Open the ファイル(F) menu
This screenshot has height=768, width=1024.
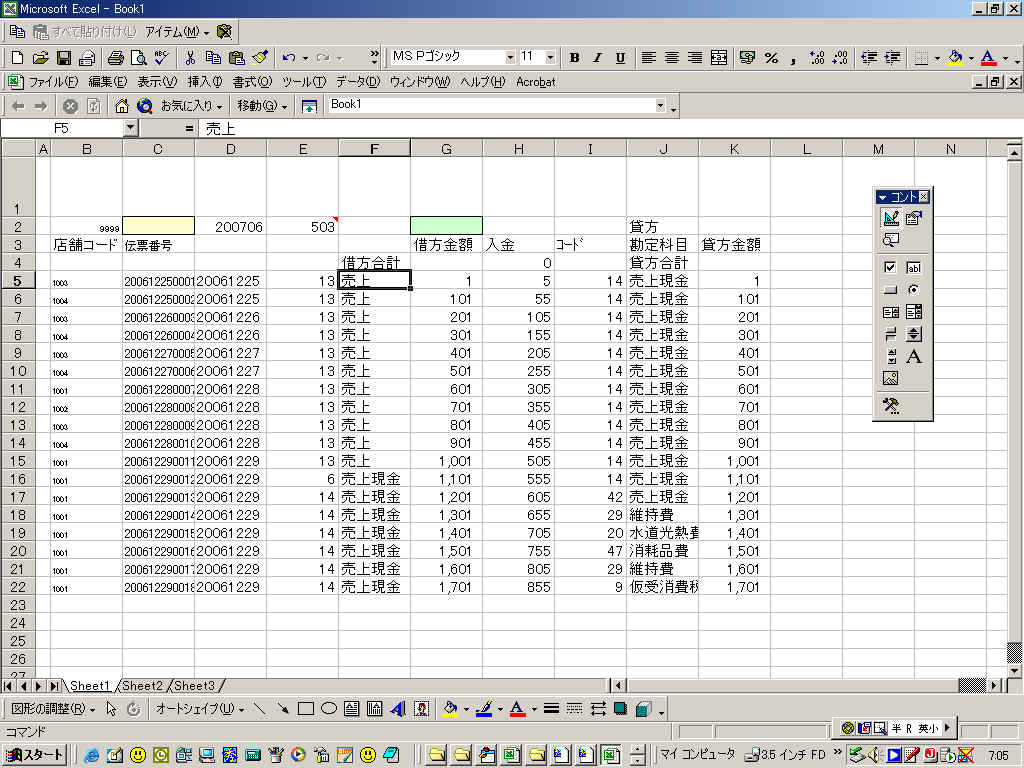[52, 82]
